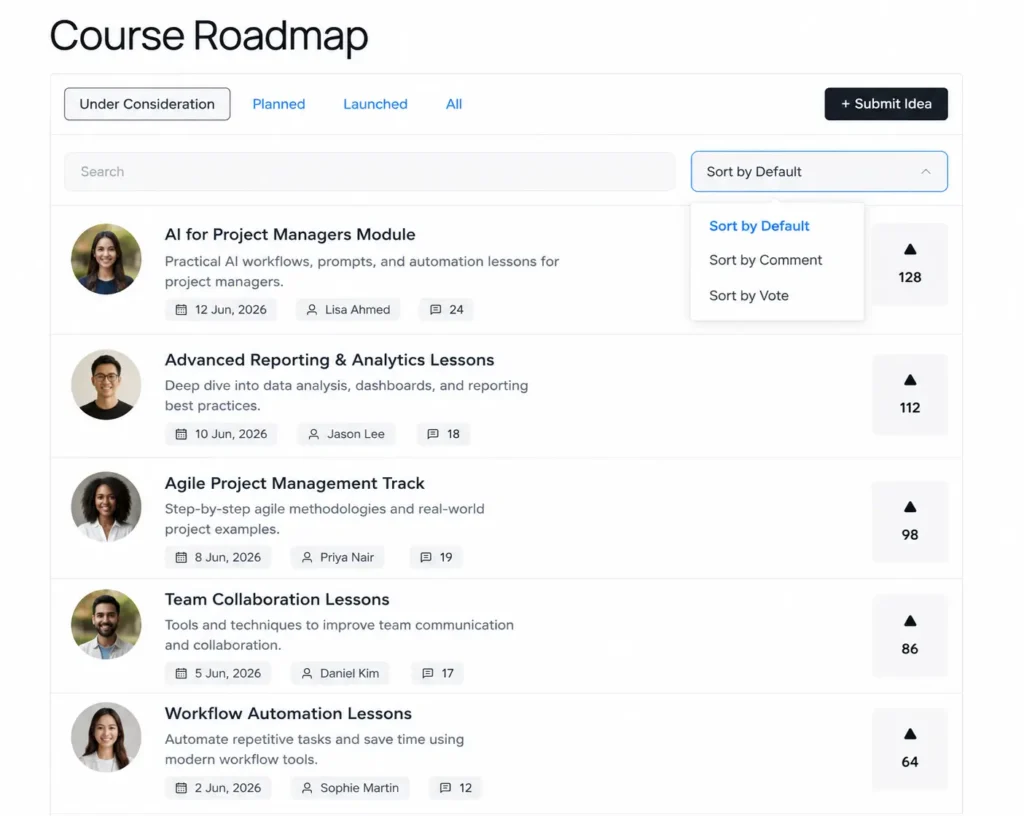Screen dimensions: 1024x816
Task: Click the 112 vote count
Action: click(910, 408)
